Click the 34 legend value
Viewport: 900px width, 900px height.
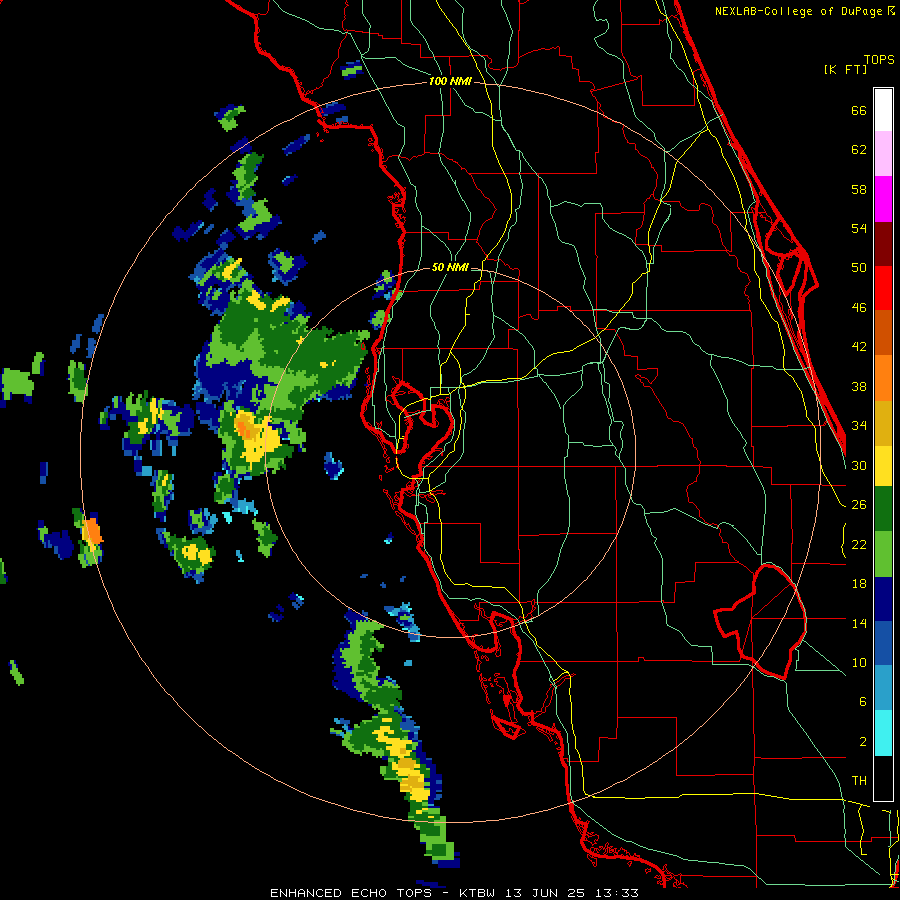coord(859,426)
